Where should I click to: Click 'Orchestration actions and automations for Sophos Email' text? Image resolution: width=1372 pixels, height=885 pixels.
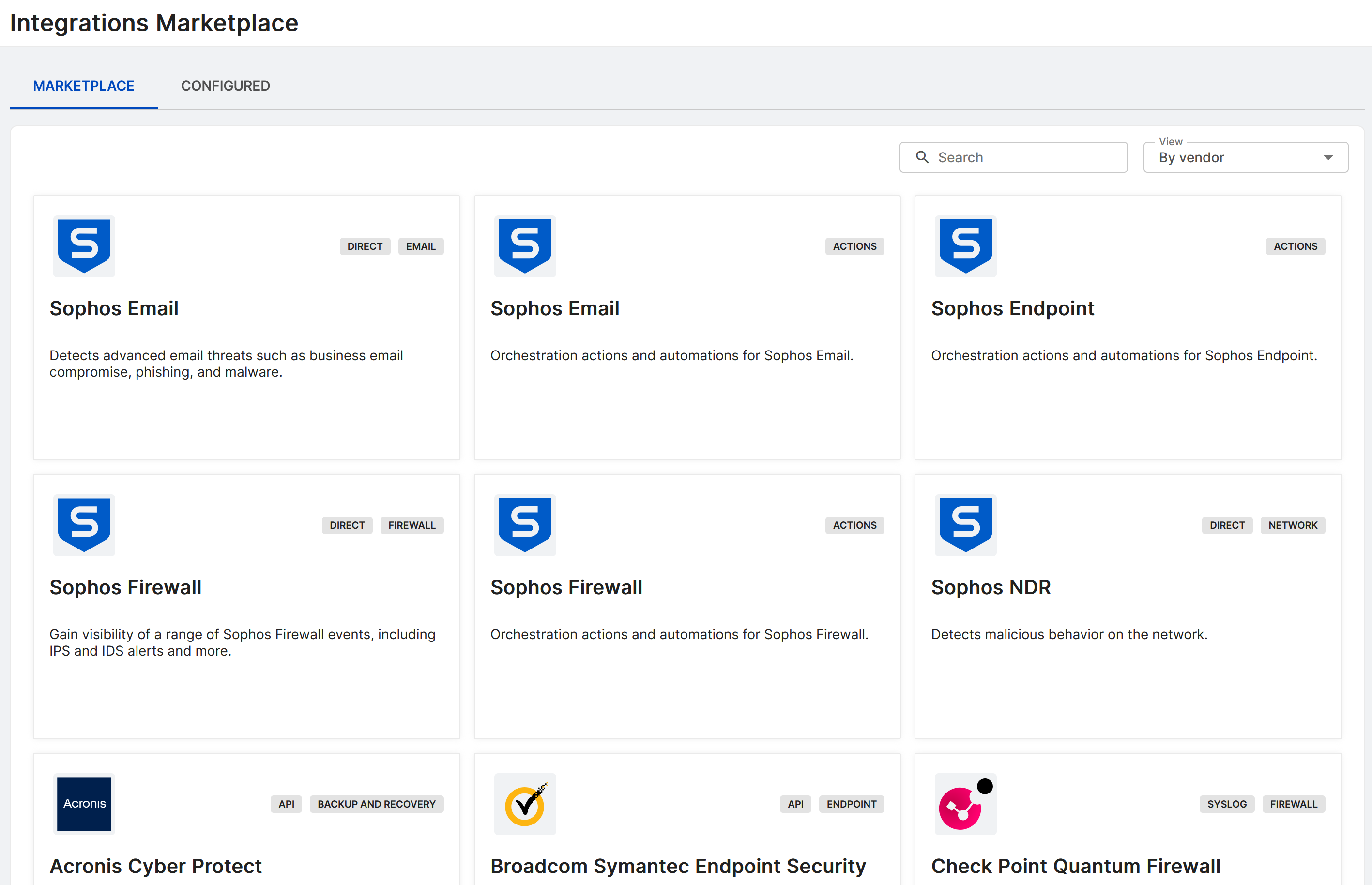pos(671,355)
